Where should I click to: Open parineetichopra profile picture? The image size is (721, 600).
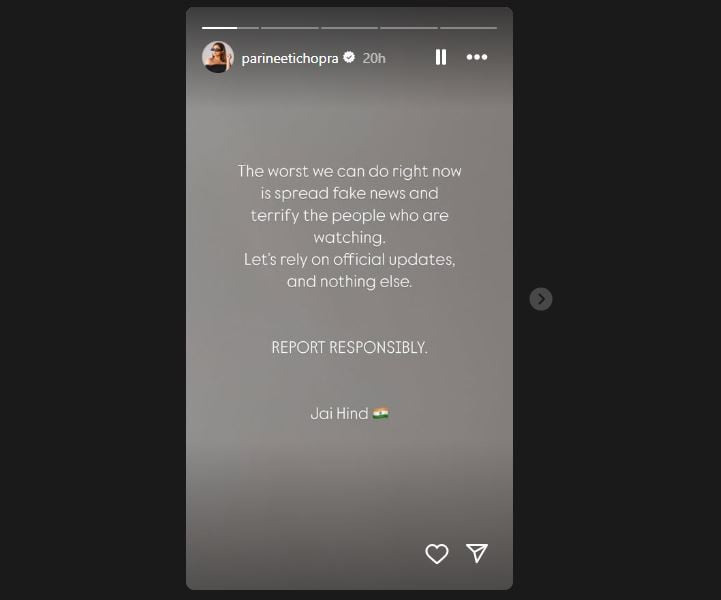tap(218, 57)
